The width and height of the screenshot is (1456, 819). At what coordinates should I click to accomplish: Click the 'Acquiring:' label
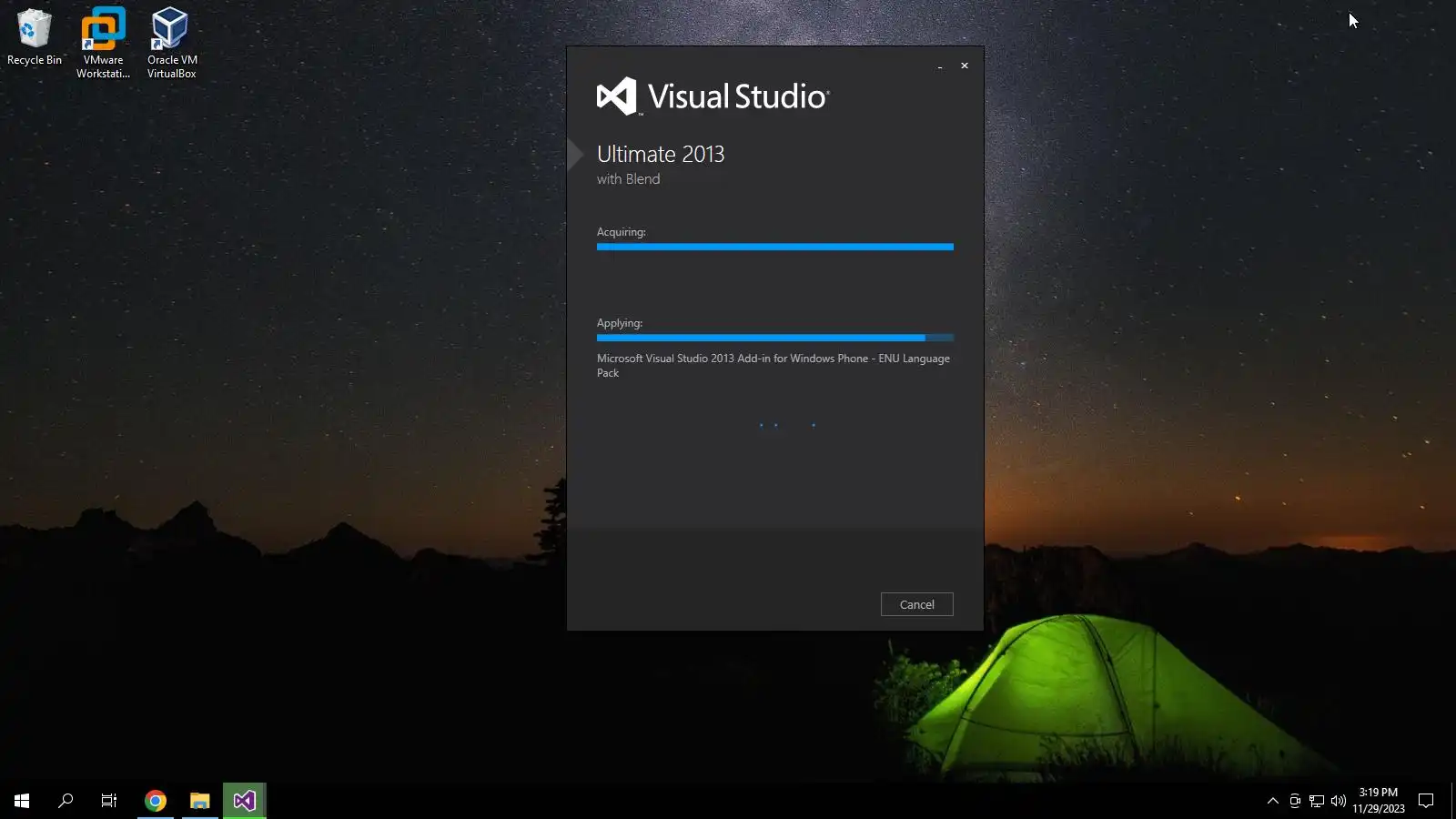(x=622, y=232)
